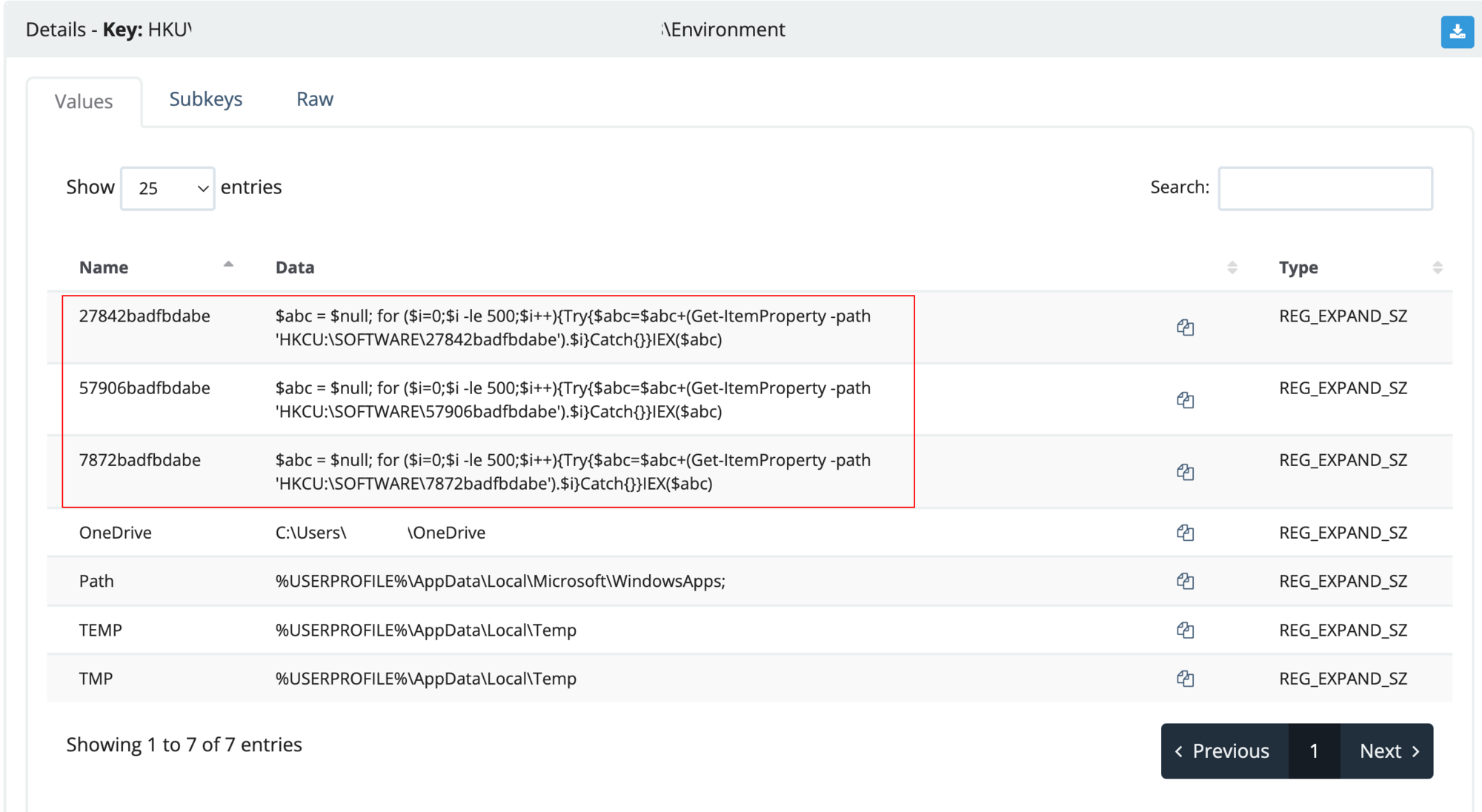
Task: Click the PowerShell data for 57906badfbdabe
Action: point(573,400)
